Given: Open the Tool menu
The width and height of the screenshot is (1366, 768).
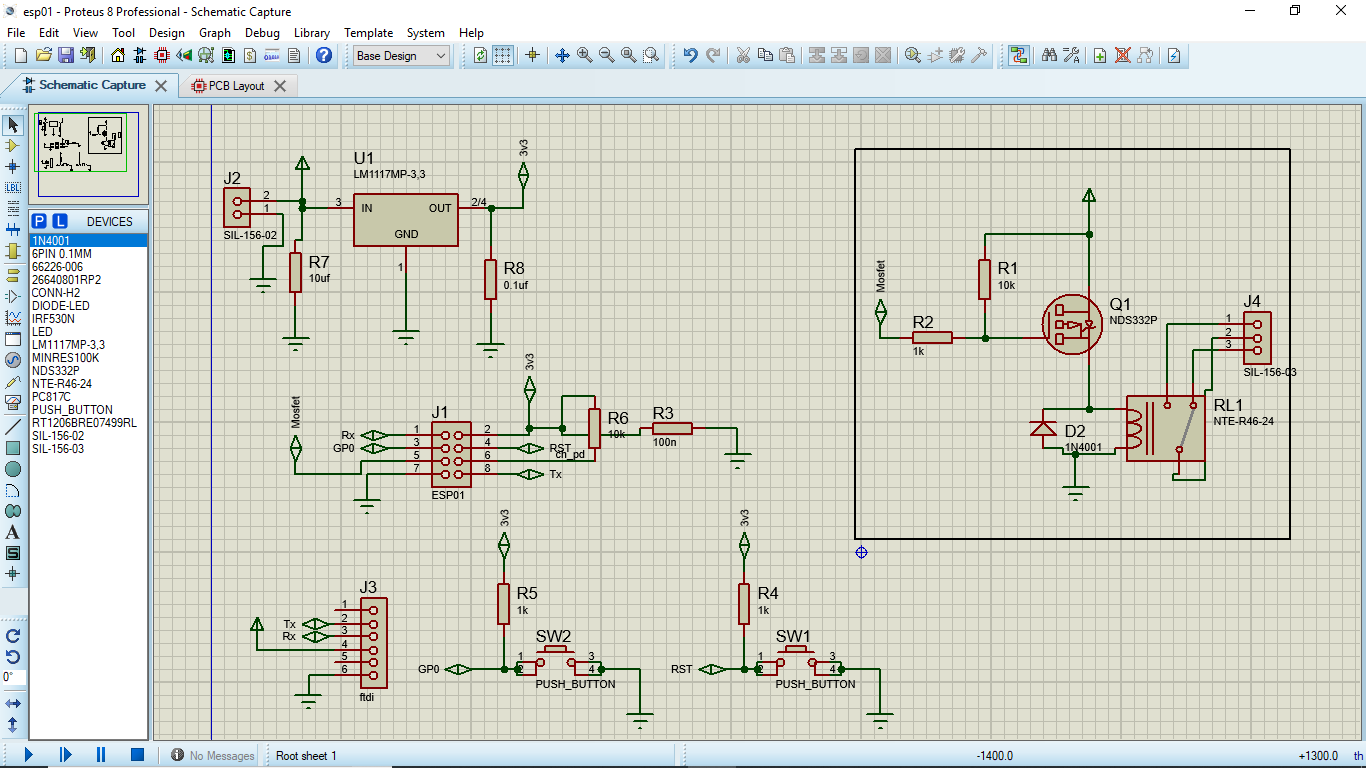Looking at the screenshot, I should click(x=123, y=33).
